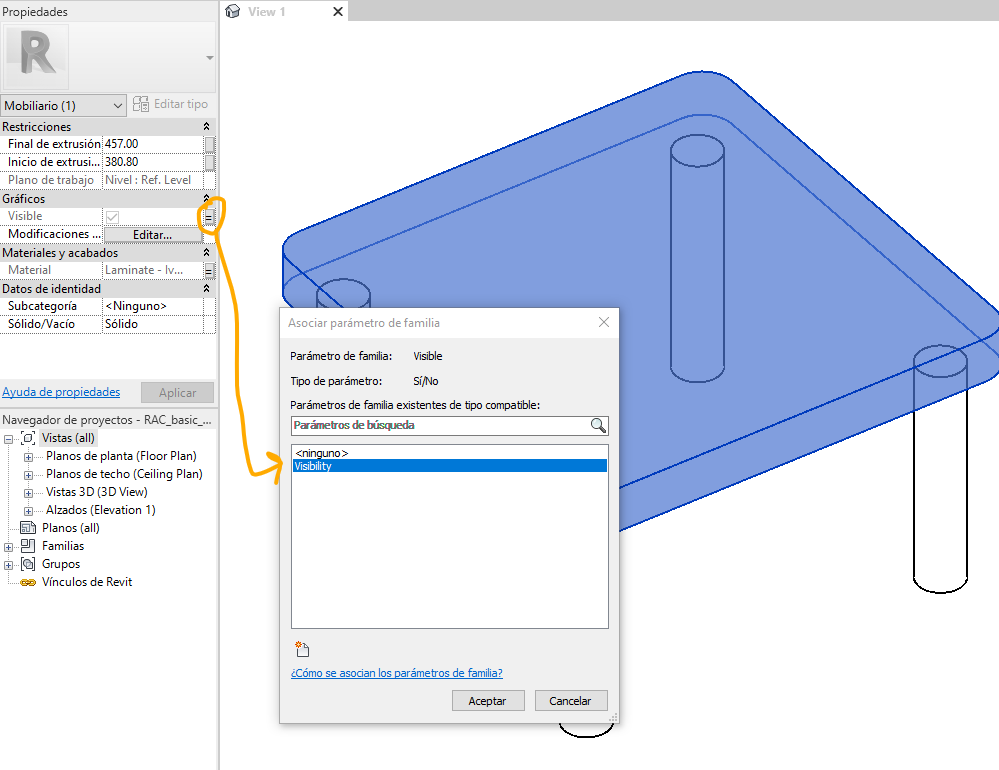Create a new family parameter in the dialog
Screen dimensions: 999x770
click(x=301, y=648)
